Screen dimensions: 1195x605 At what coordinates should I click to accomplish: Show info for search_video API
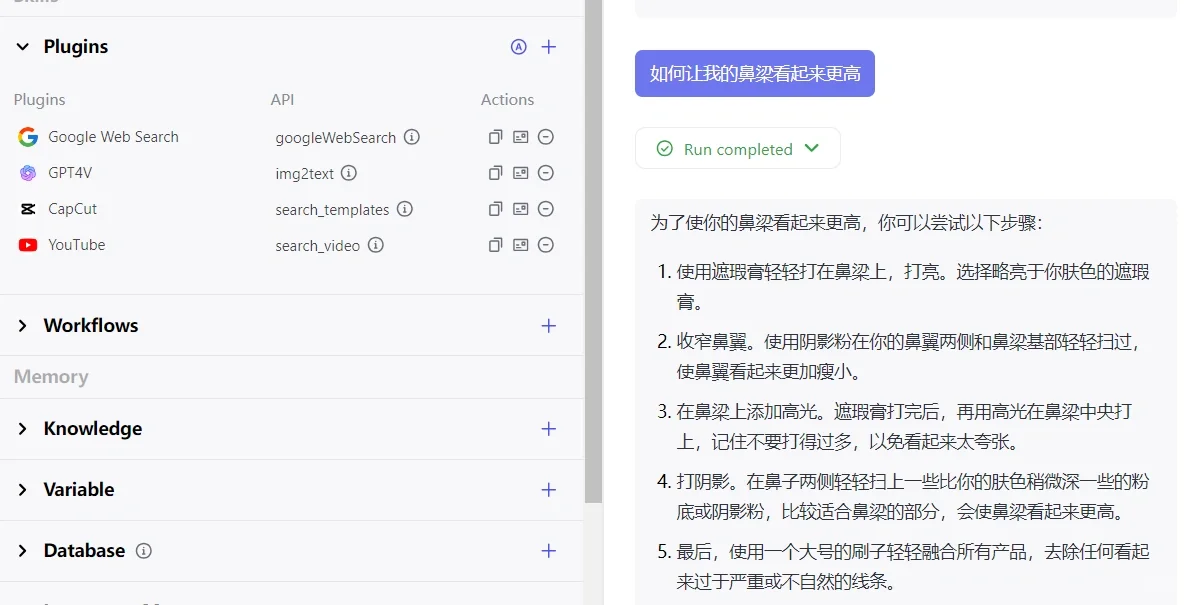(376, 245)
